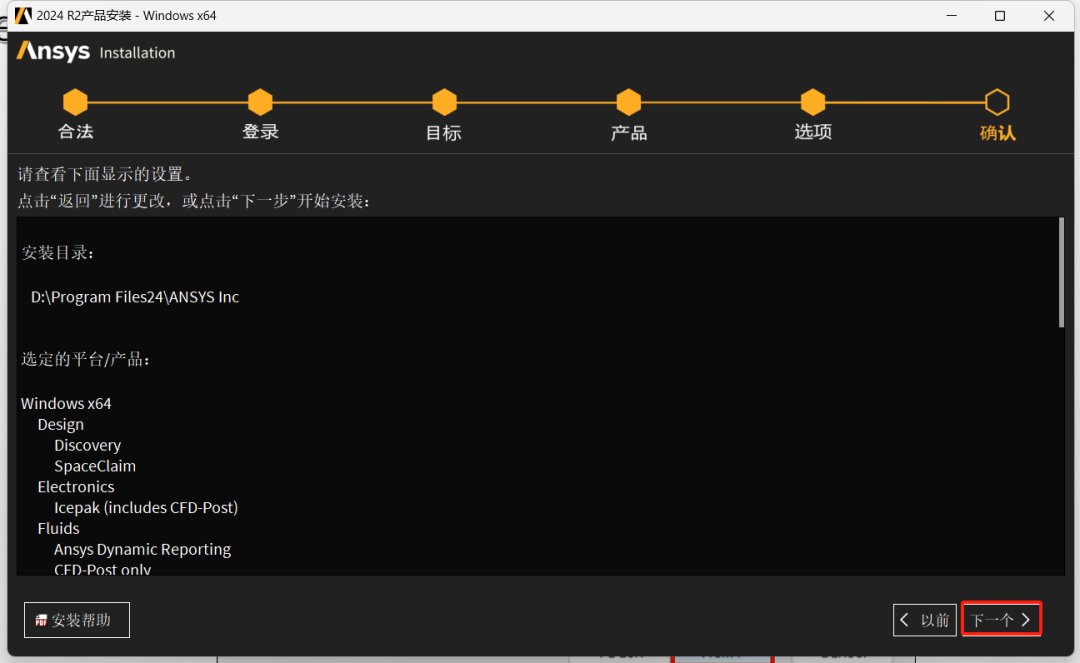Click the Installation header text

pos(137,53)
